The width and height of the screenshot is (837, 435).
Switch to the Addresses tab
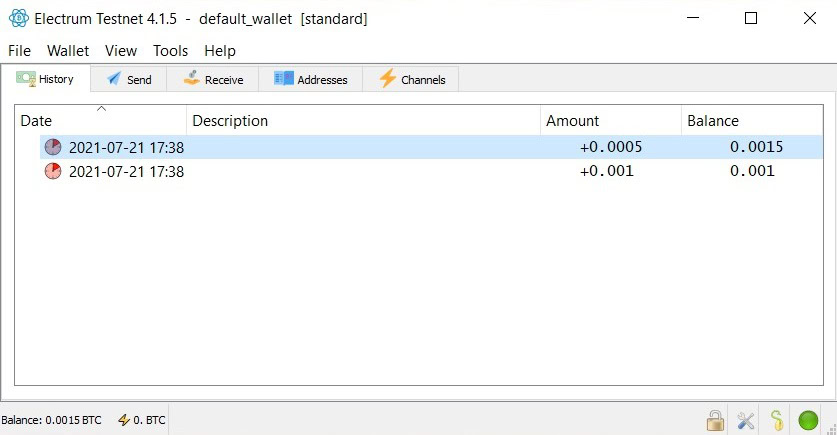coord(311,80)
